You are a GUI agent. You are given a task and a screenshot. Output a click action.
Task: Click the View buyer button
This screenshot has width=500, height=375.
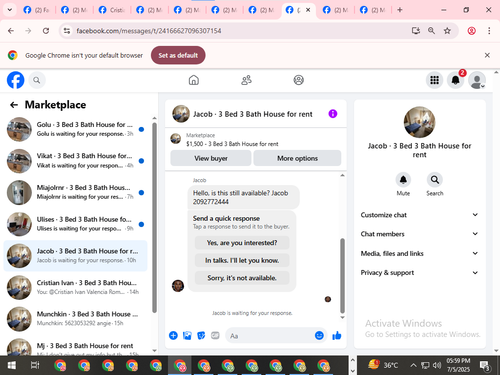click(211, 158)
